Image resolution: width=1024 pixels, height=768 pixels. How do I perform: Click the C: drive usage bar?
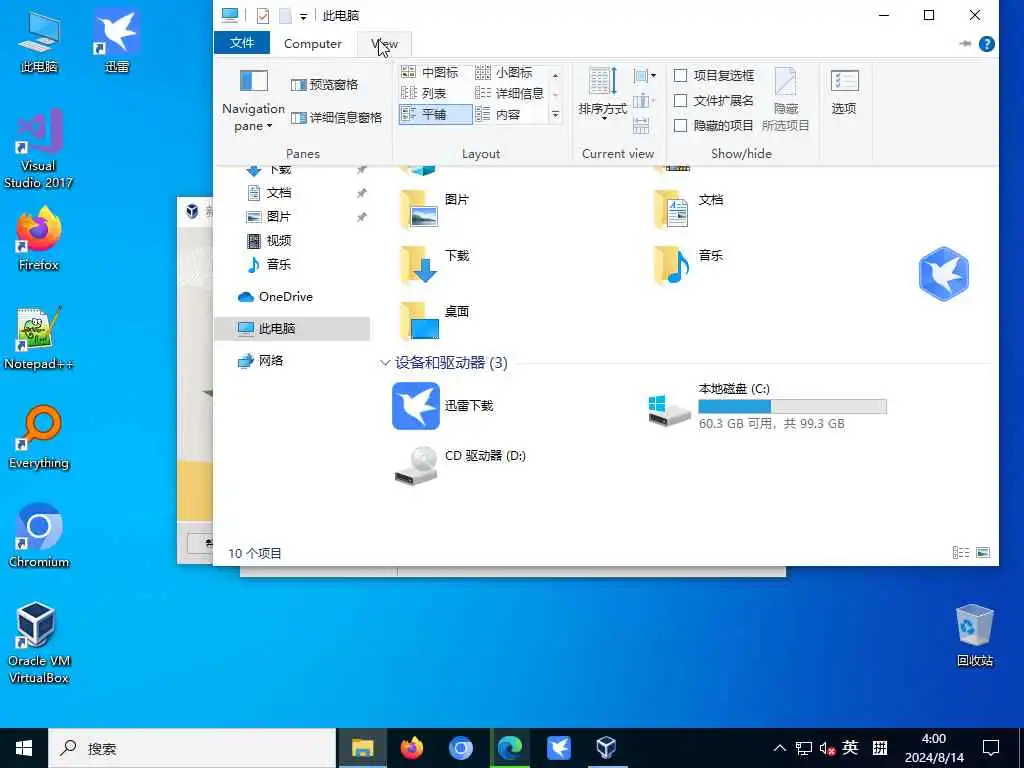pos(792,406)
